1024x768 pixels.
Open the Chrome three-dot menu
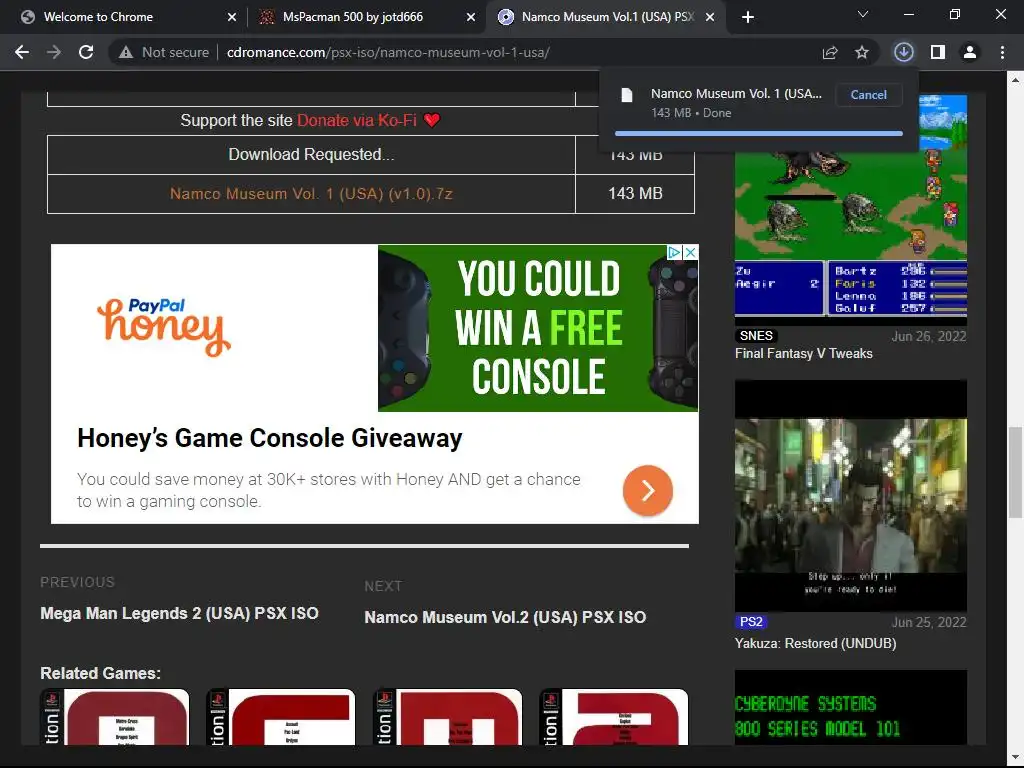point(1002,52)
